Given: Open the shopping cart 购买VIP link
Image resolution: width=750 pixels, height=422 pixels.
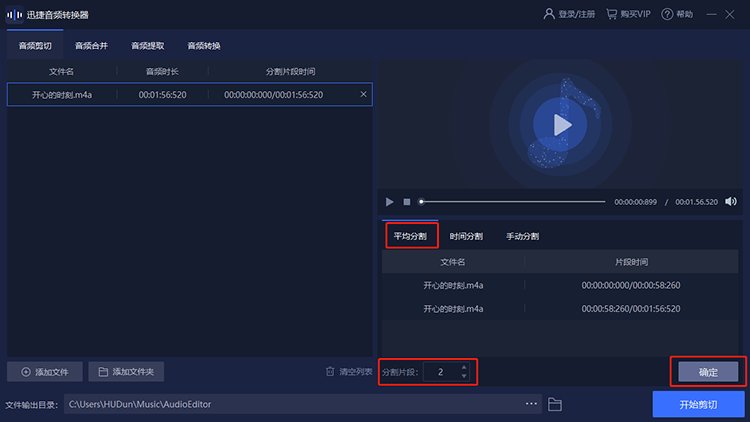Looking at the screenshot, I should 628,14.
